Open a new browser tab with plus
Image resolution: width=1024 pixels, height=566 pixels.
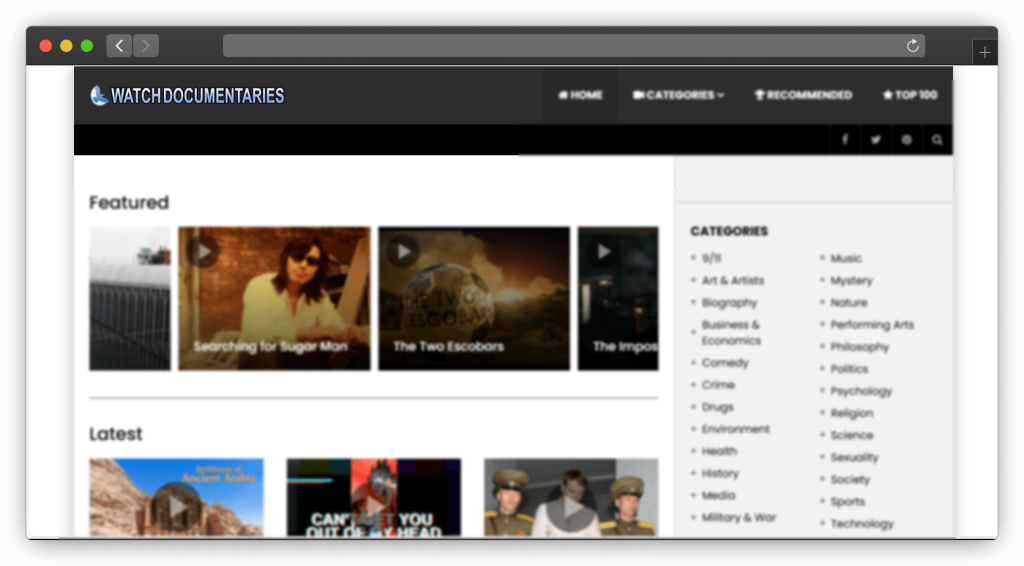pyautogui.click(x=984, y=53)
